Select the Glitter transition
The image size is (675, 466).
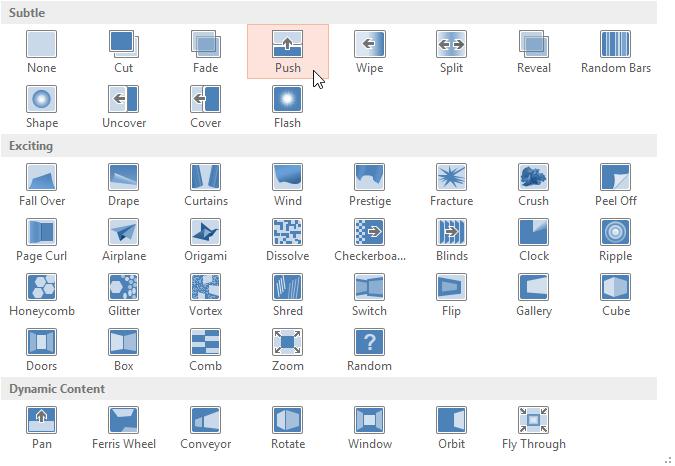coord(124,295)
